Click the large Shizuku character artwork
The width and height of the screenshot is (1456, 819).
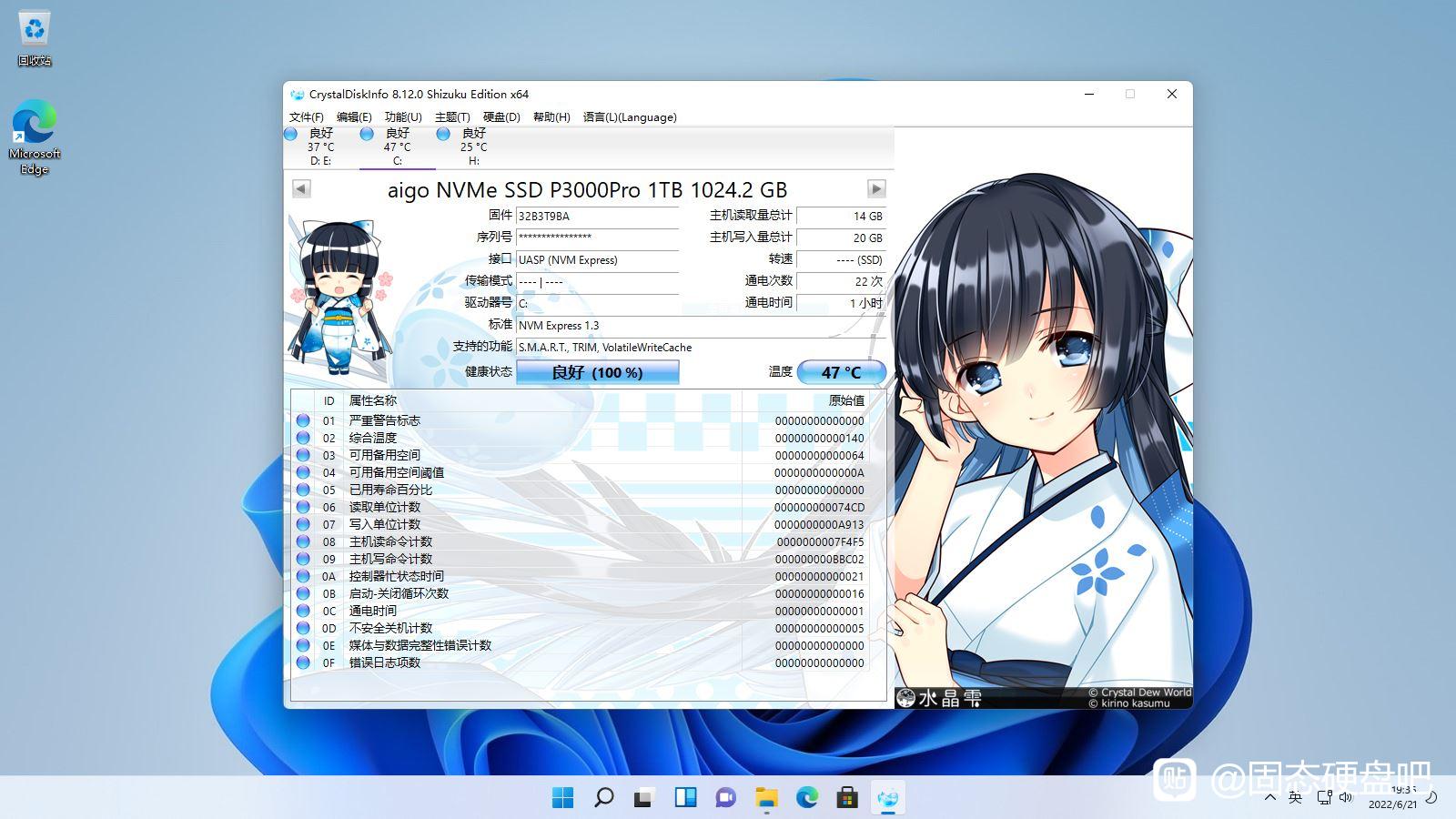click(x=1043, y=419)
